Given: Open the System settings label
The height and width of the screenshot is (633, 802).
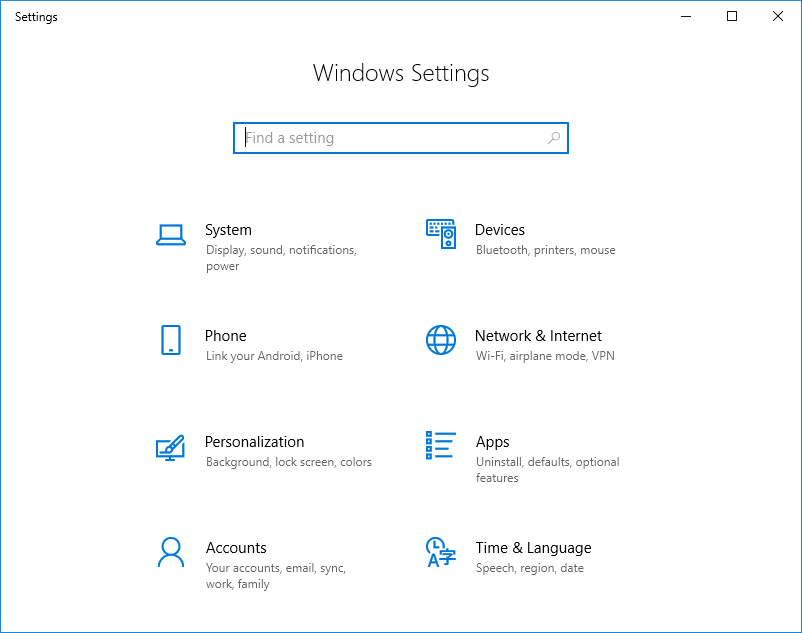Looking at the screenshot, I should pos(228,230).
